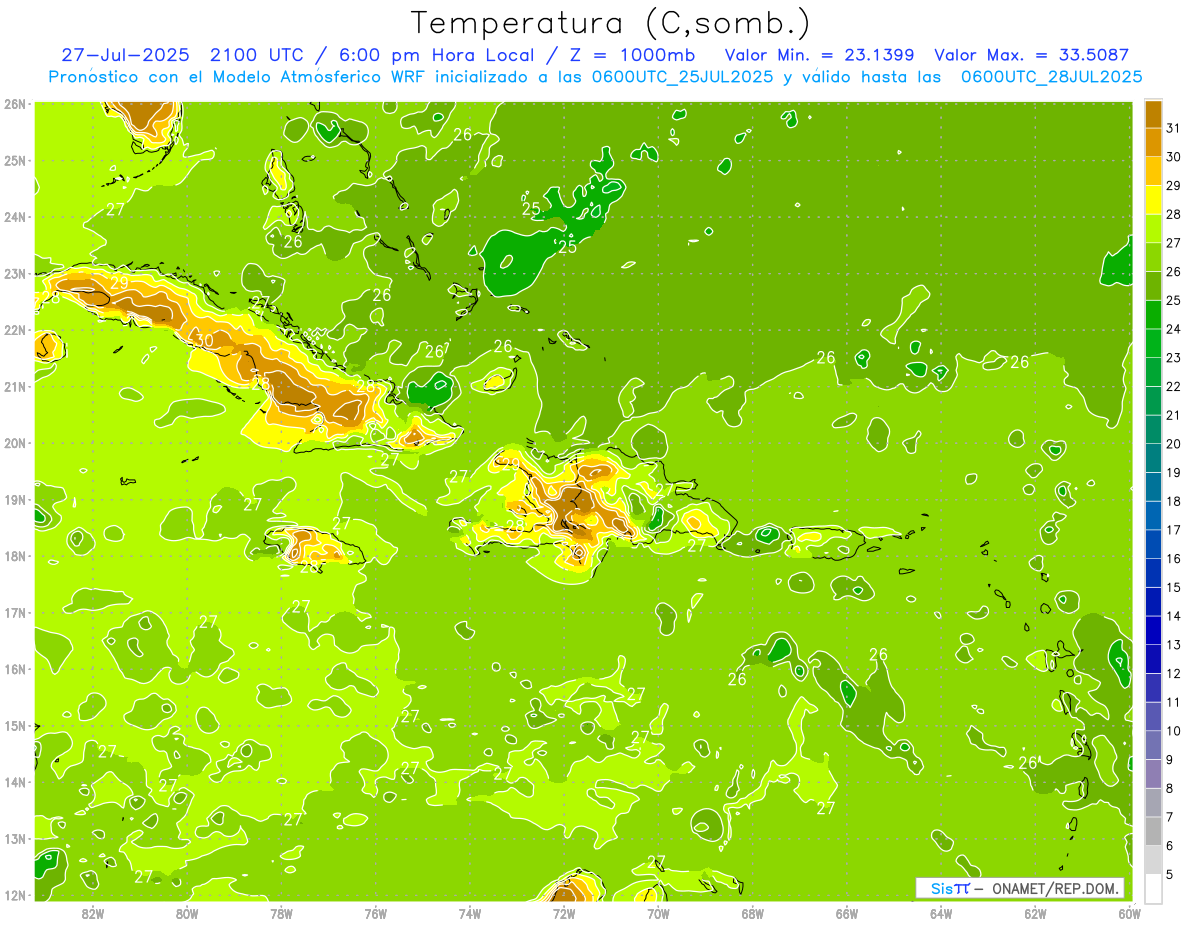Click the dark blue legend swatch between 13 and 14
The image size is (1200, 927).
(1154, 631)
